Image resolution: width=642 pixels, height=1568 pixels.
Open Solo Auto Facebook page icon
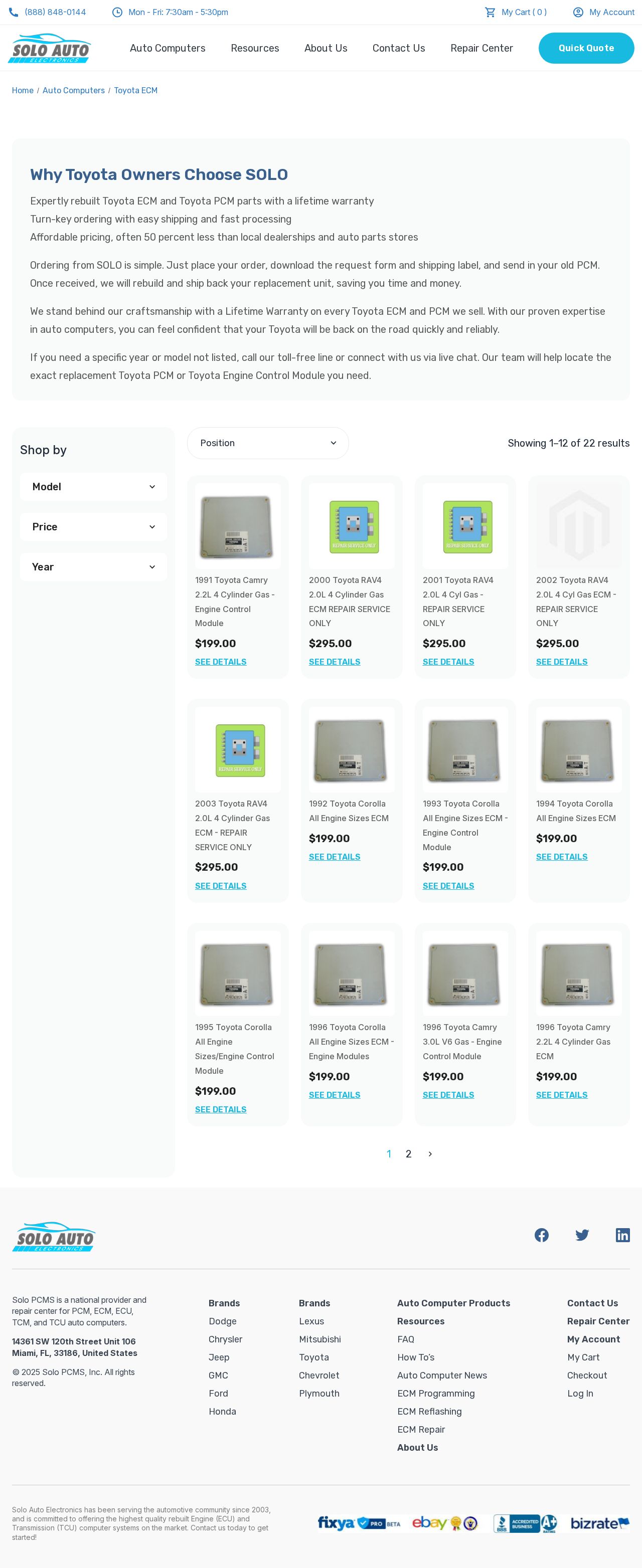[542, 1235]
